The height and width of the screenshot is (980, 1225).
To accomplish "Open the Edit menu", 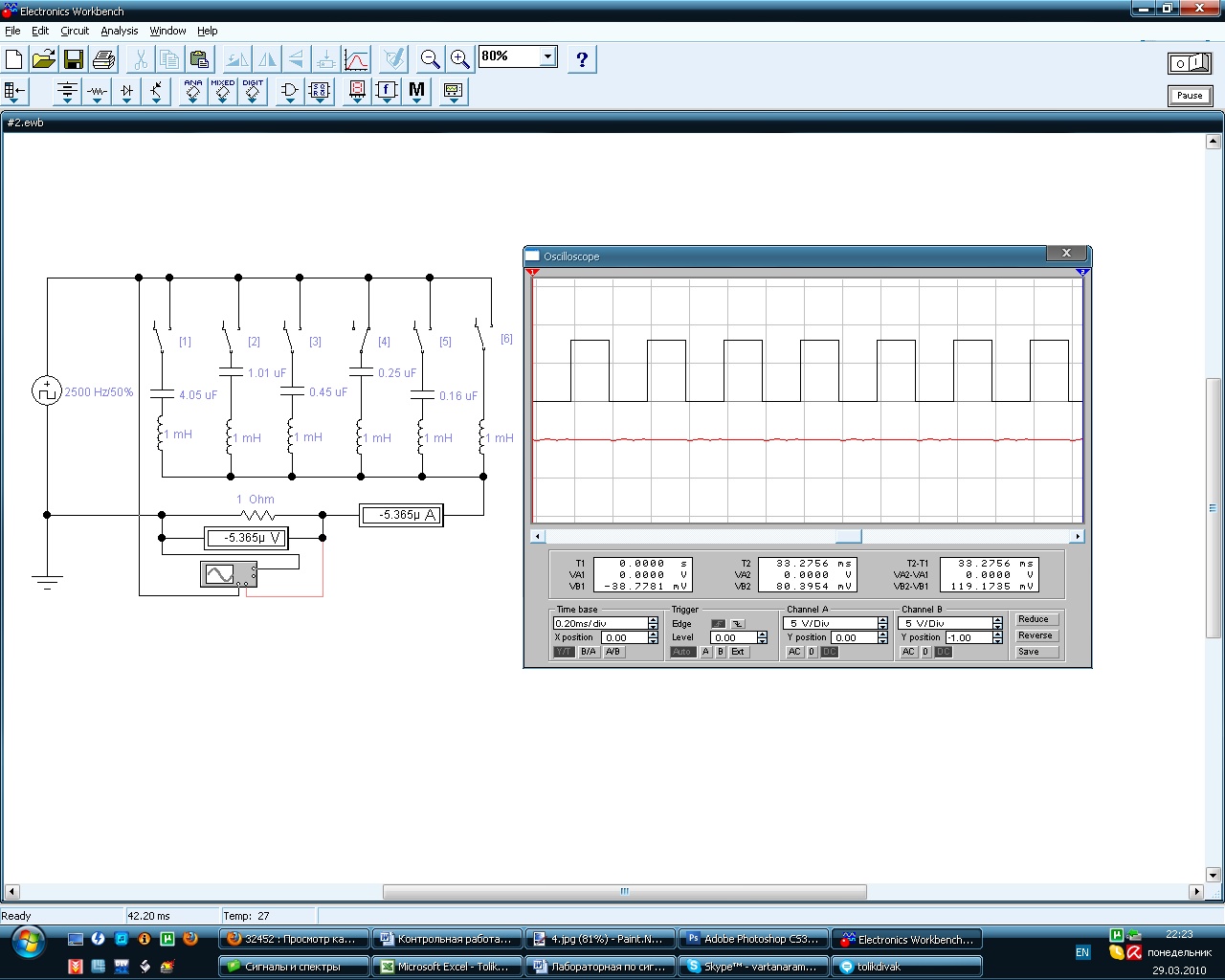I will coord(40,31).
